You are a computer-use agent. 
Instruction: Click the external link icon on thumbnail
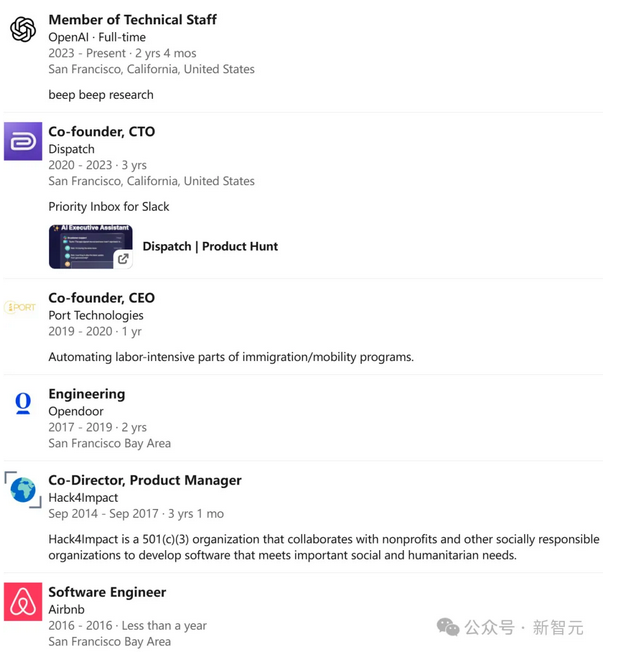(x=123, y=258)
